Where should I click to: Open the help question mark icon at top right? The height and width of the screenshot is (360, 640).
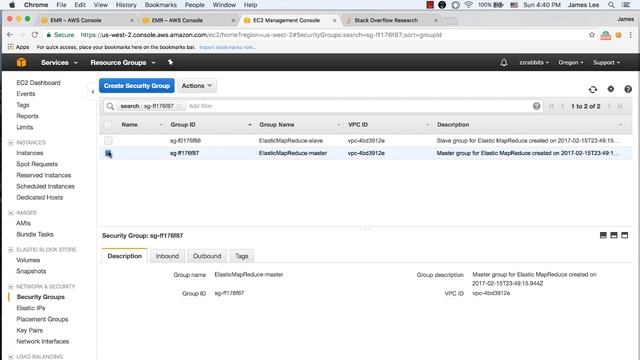click(628, 89)
